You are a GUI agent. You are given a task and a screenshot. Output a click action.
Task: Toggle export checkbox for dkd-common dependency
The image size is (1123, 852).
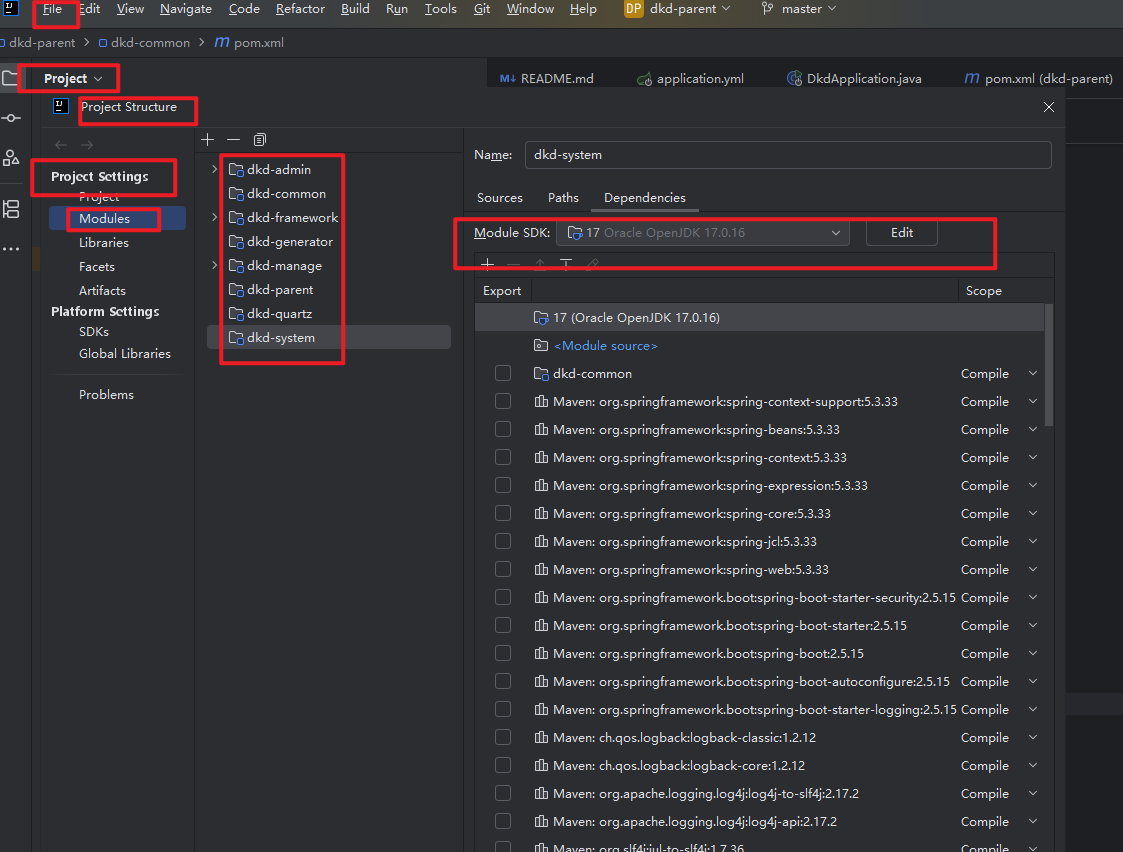click(503, 374)
